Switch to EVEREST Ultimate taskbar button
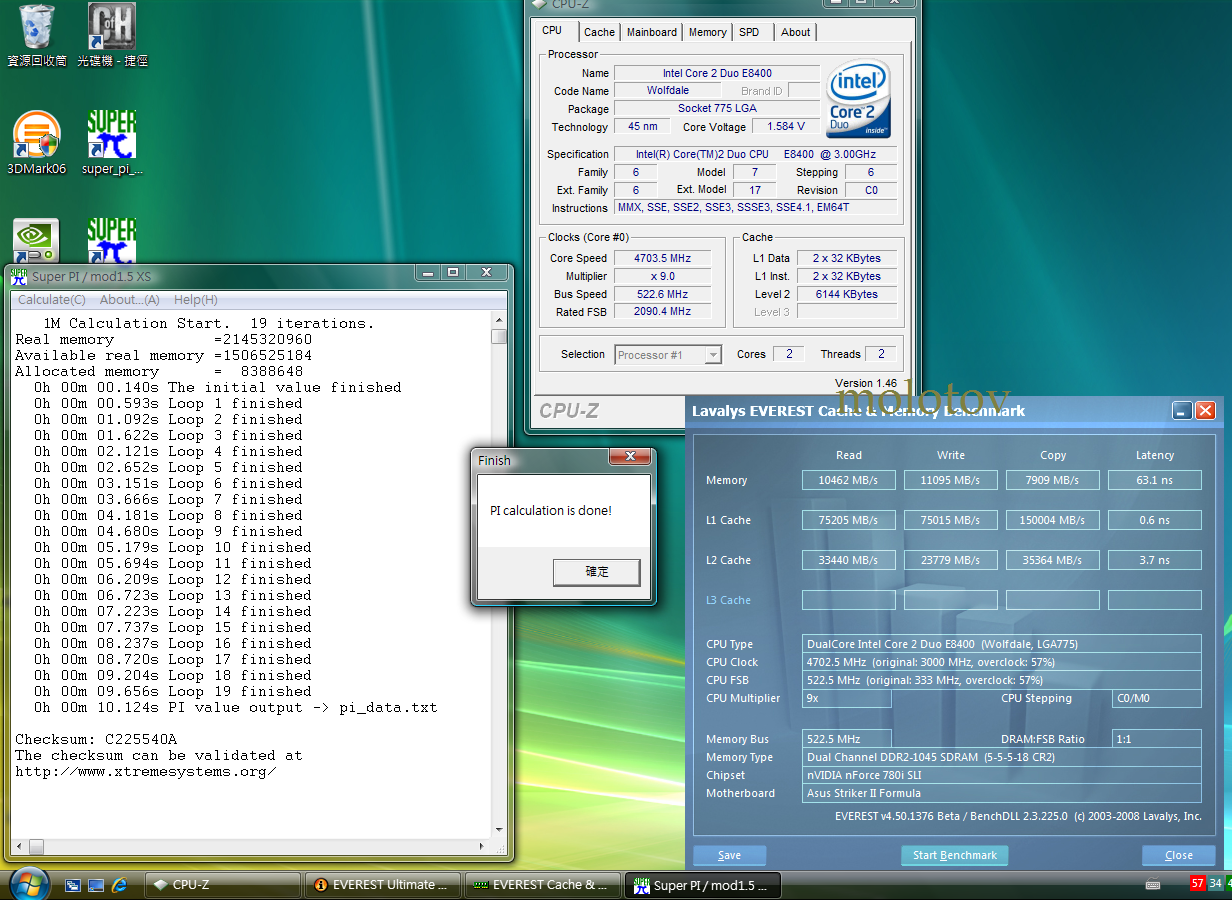This screenshot has height=900, width=1232. coord(383,885)
